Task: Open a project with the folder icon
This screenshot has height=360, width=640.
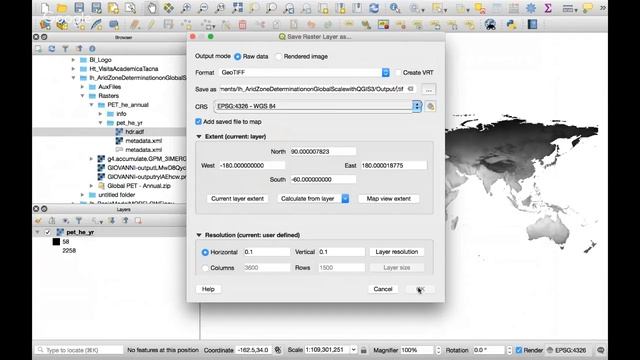Action: [62, 8]
